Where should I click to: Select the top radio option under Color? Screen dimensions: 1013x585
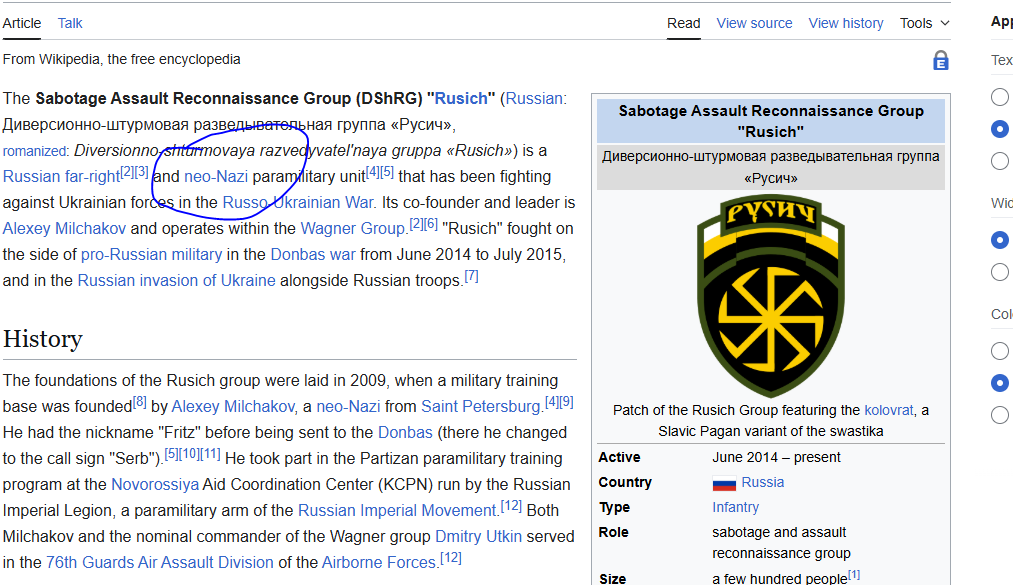tap(999, 351)
